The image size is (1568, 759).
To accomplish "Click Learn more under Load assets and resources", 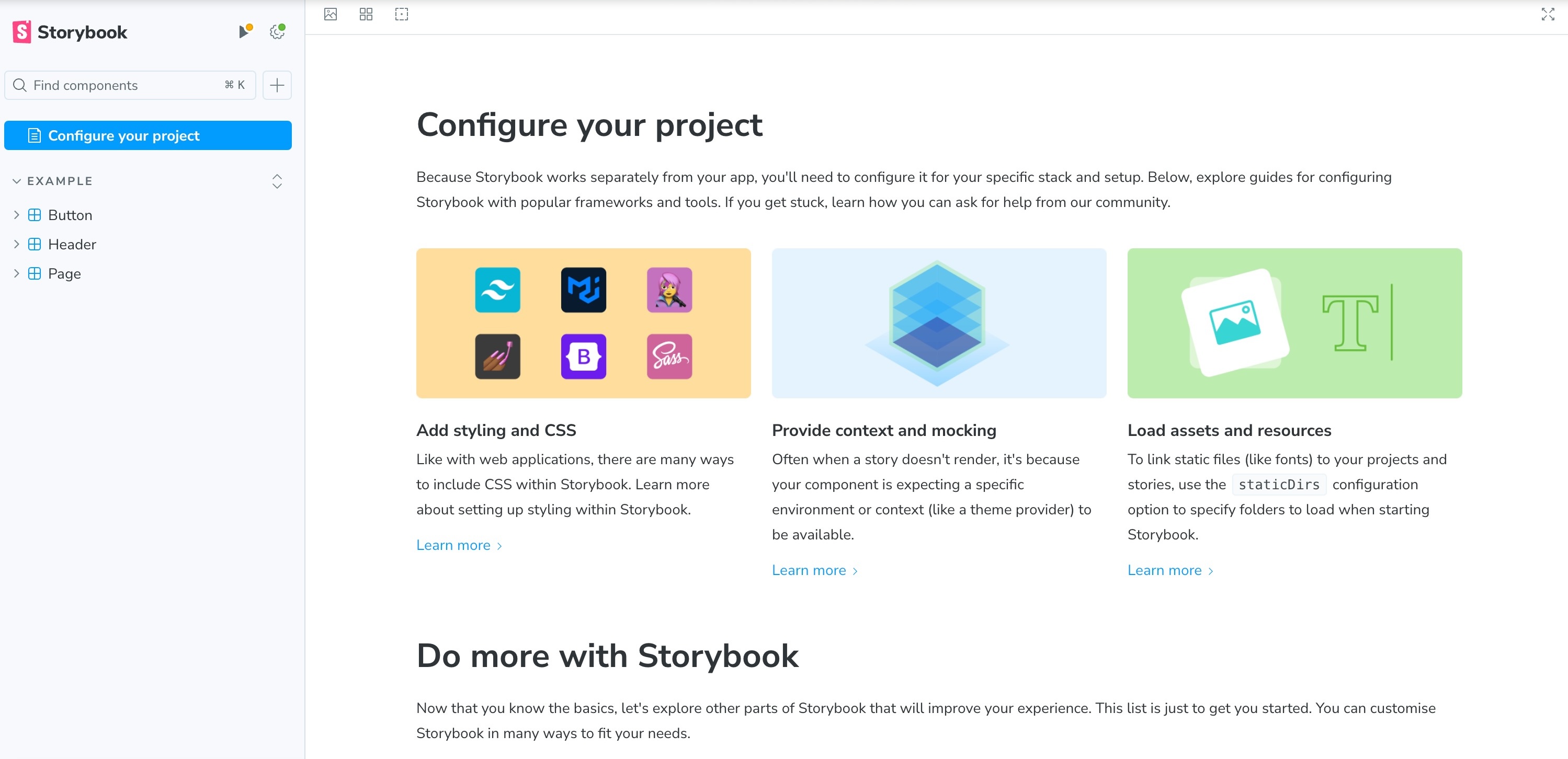I will (1164, 570).
